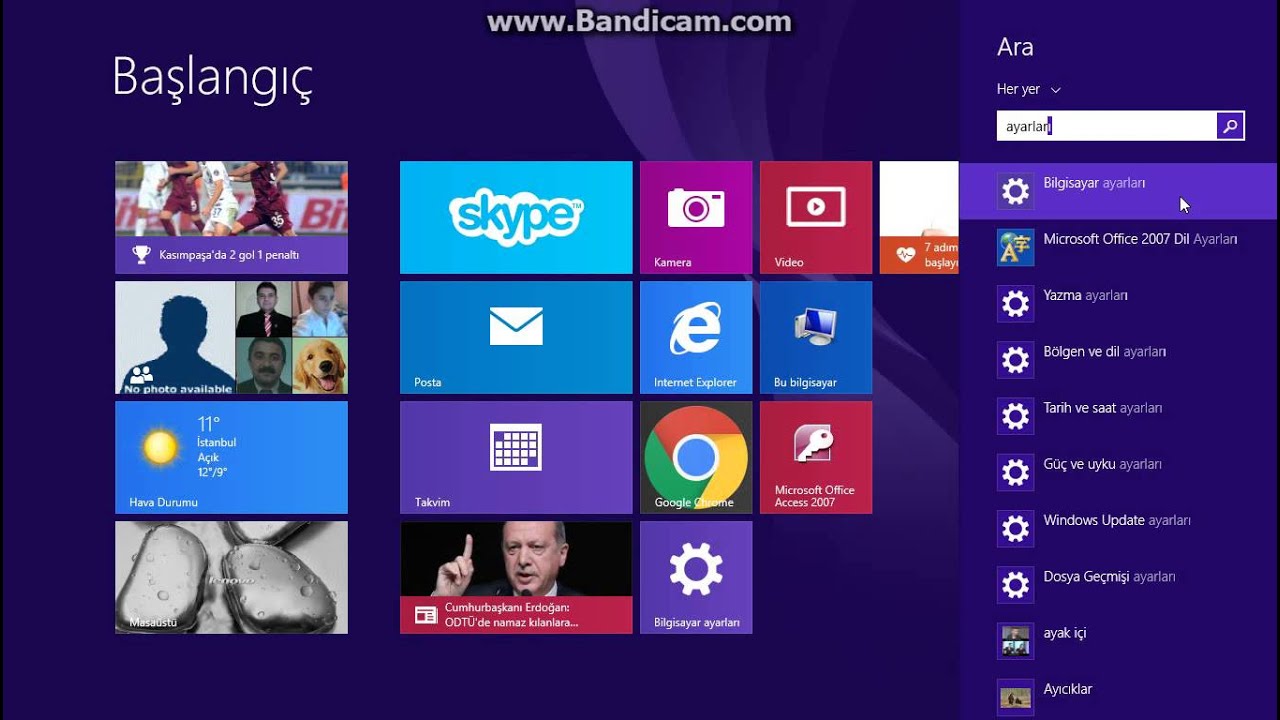This screenshot has height=720, width=1280.
Task: Click gear icon beside Dosya Geçmişi
Action: 1015,584
